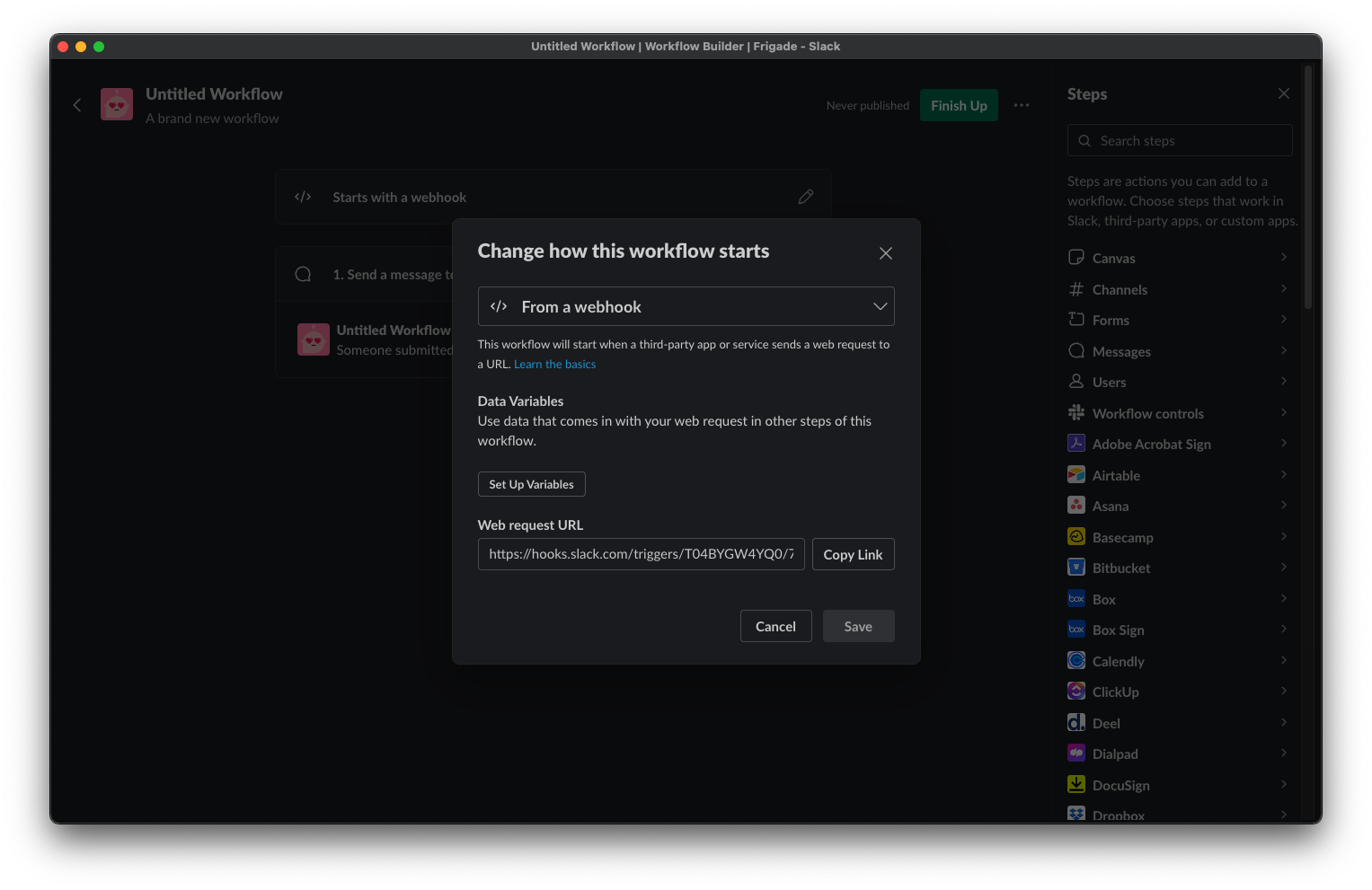Click the Dialpad icon
This screenshot has height=890, width=1372.
pos(1076,753)
